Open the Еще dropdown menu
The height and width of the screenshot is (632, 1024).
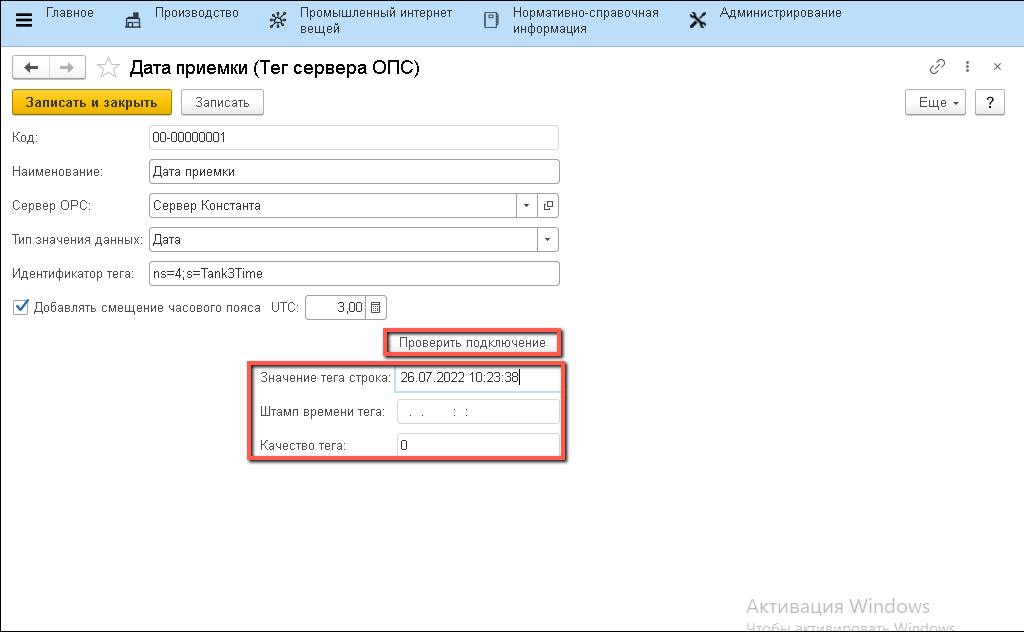pyautogui.click(x=935, y=102)
